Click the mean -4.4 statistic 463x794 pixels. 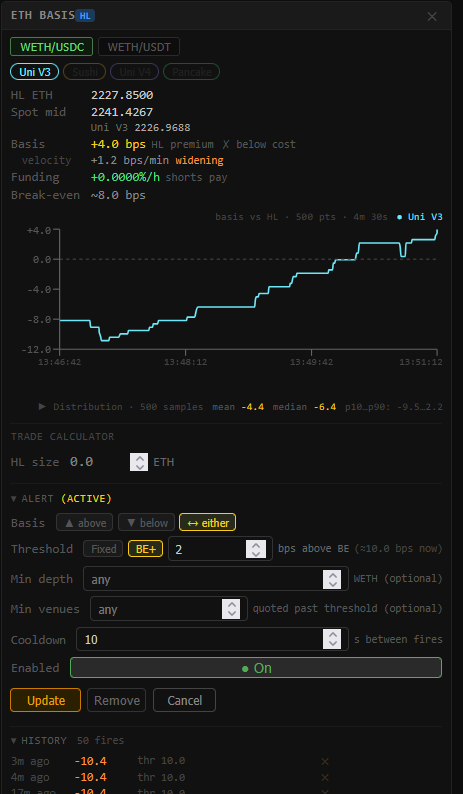coord(238,407)
